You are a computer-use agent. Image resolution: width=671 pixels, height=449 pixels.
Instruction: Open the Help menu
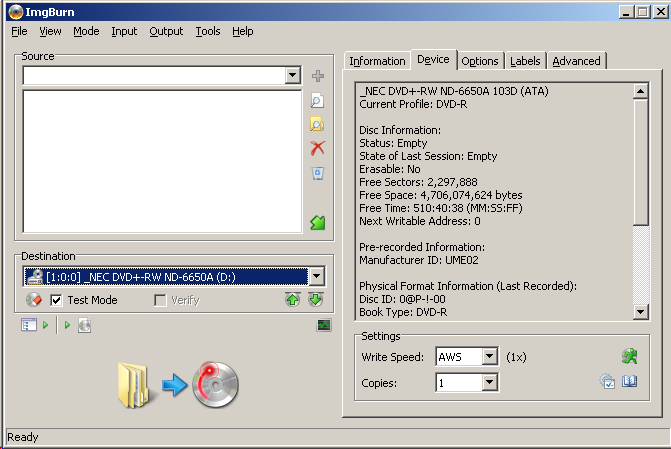243,31
